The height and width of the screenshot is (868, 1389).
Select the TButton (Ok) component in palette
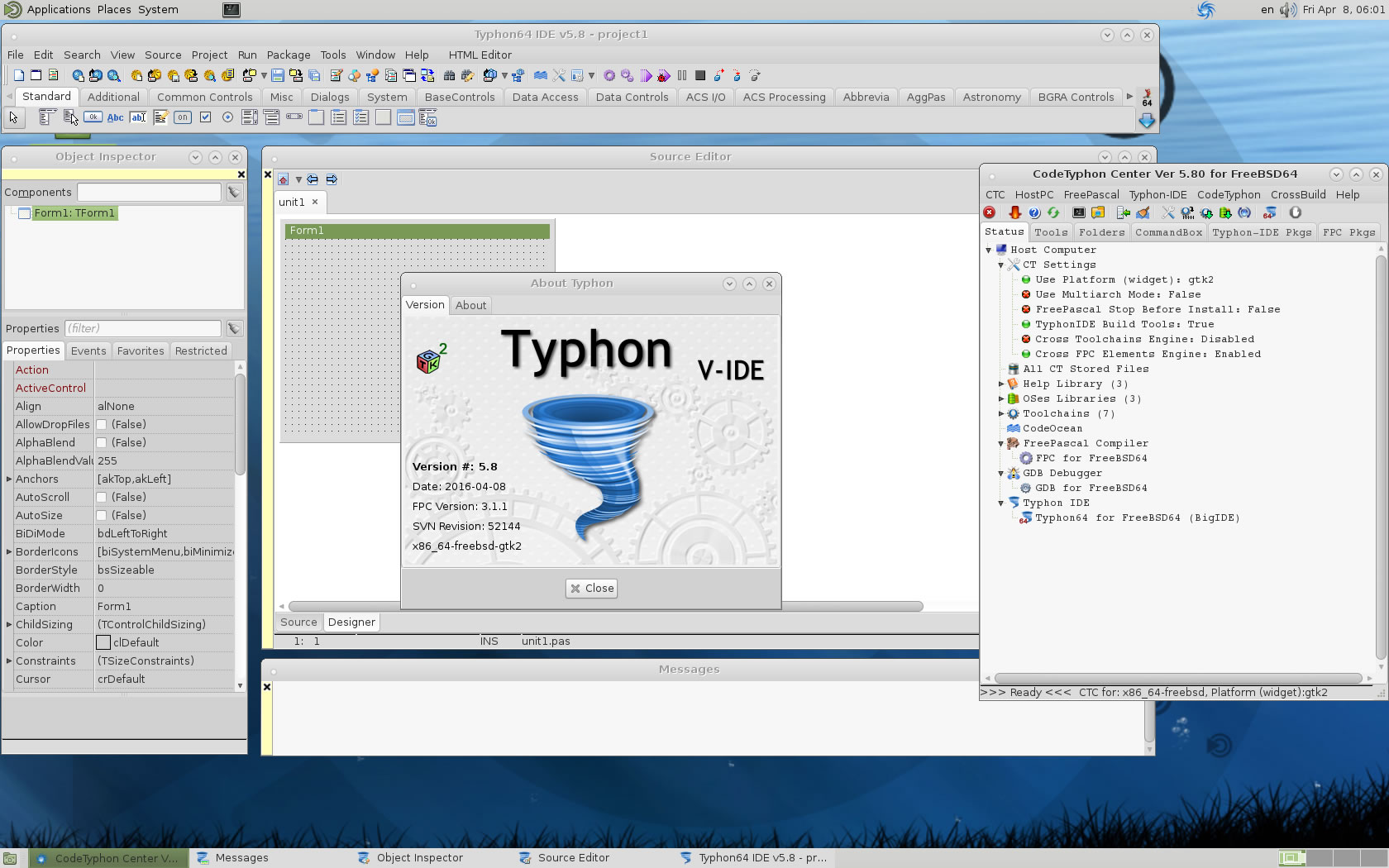pyautogui.click(x=93, y=117)
